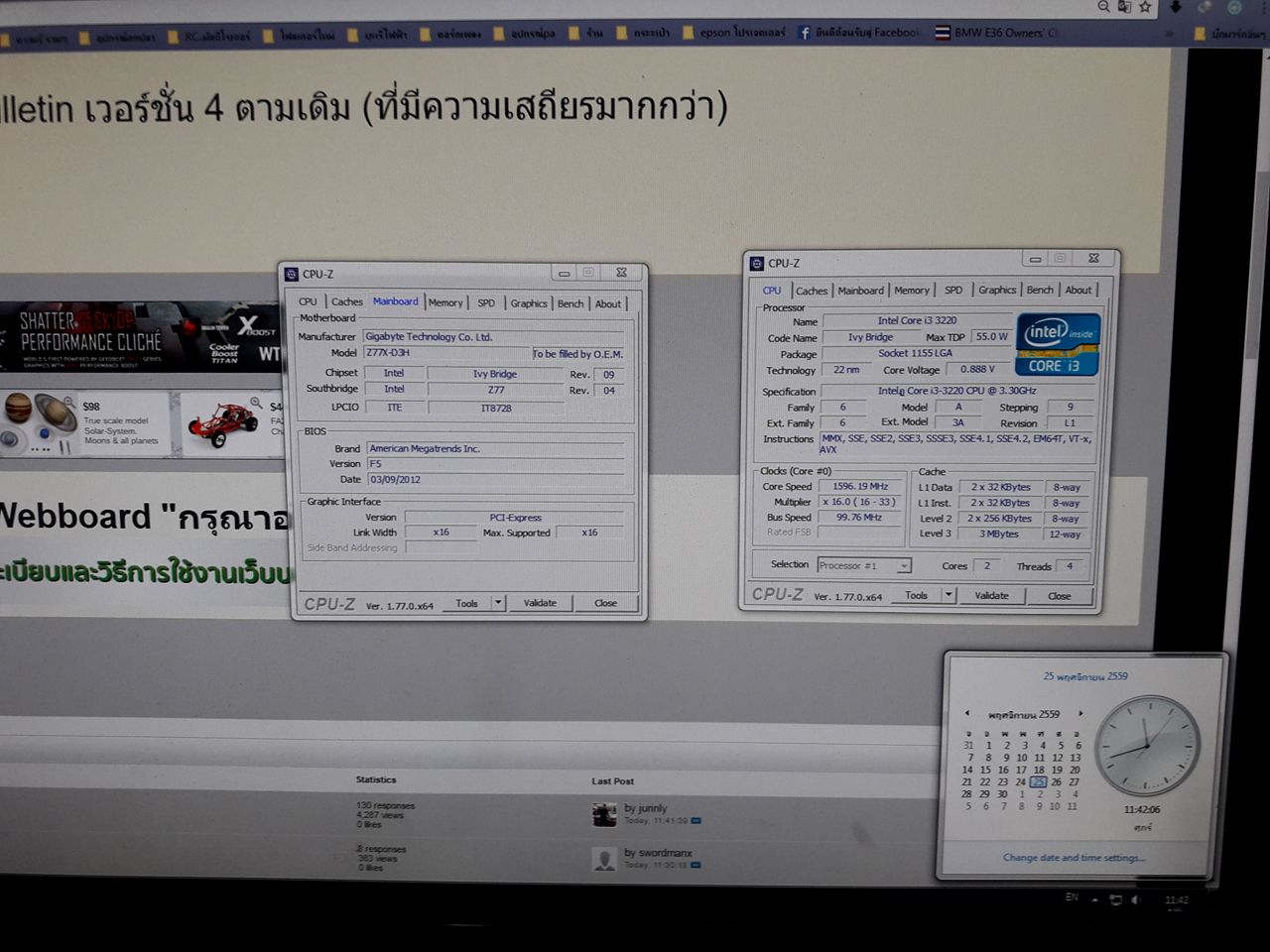Click the Tools button in the processor window

(x=916, y=595)
